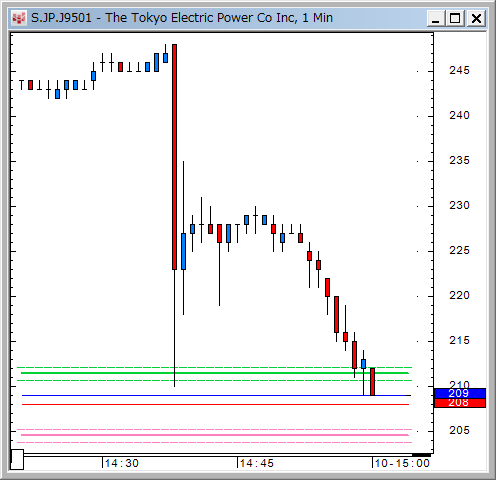The image size is (496, 480).
Task: Click the chart app icon in title bar
Action: point(19,18)
